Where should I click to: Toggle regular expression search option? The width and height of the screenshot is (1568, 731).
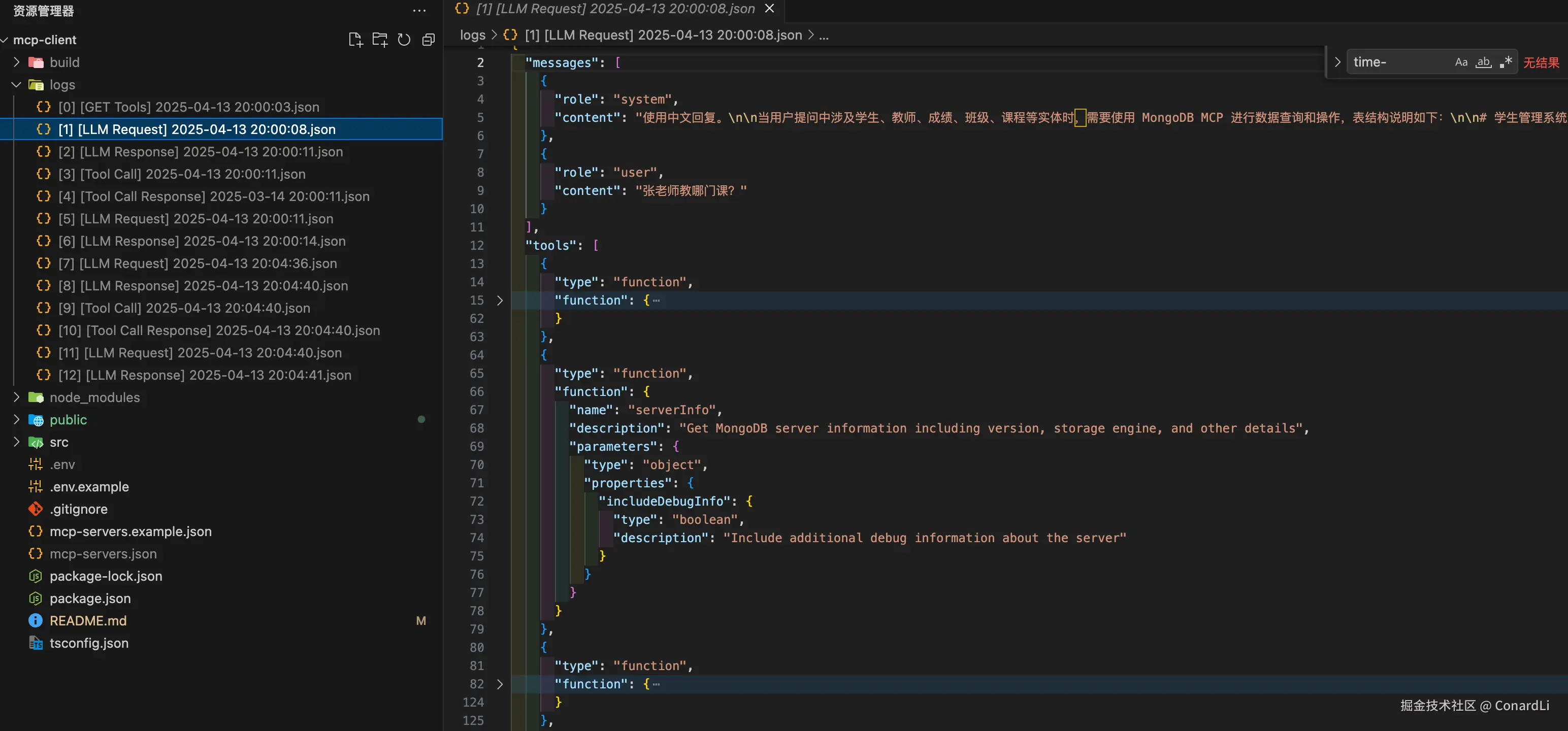click(1506, 62)
